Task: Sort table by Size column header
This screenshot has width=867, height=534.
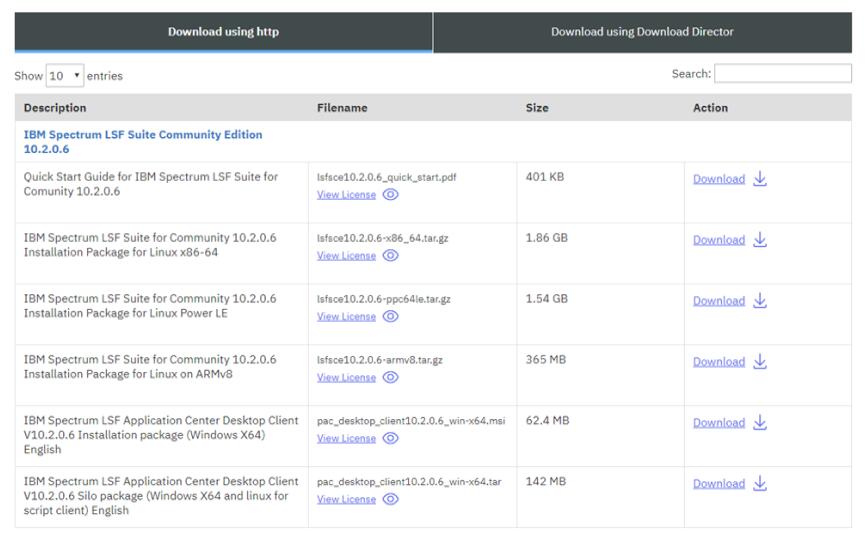Action: pos(537,108)
